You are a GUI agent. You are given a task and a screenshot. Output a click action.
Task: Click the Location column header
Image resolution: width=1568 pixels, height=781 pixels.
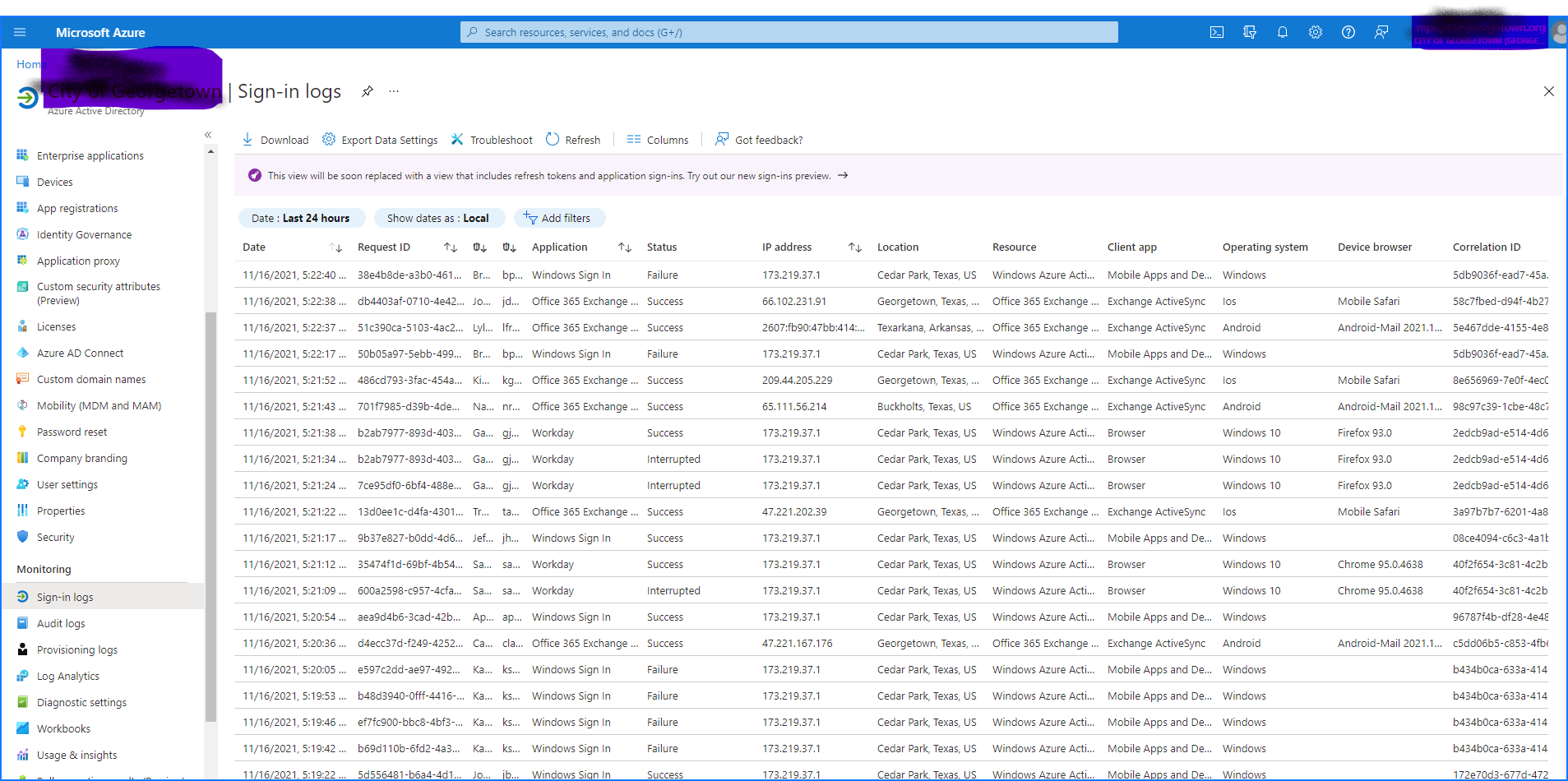pyautogui.click(x=898, y=247)
